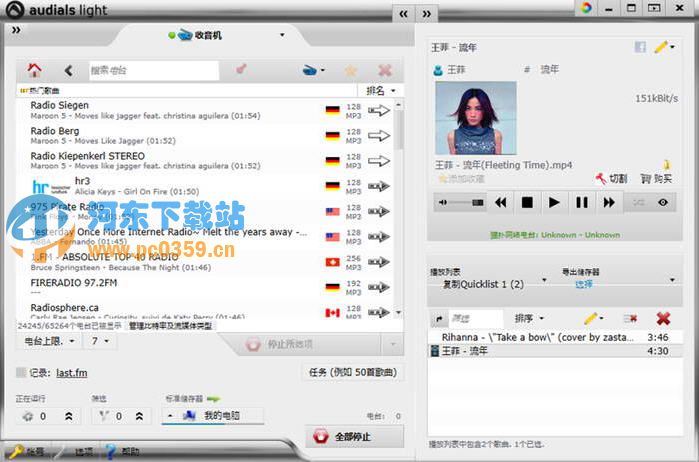699x462 pixels.
Task: Click the 任务 (例如 50首歌曲) button
Action: coord(353,372)
